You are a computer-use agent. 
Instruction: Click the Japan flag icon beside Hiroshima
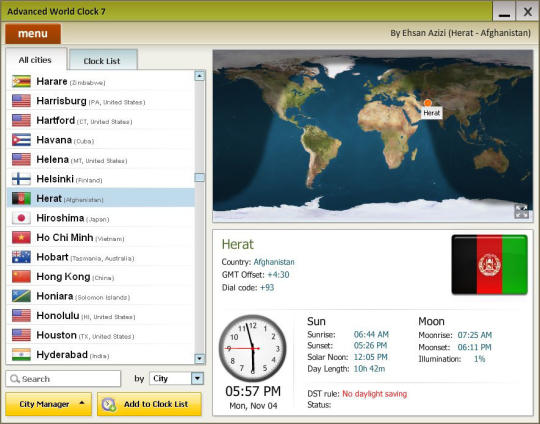(21, 218)
